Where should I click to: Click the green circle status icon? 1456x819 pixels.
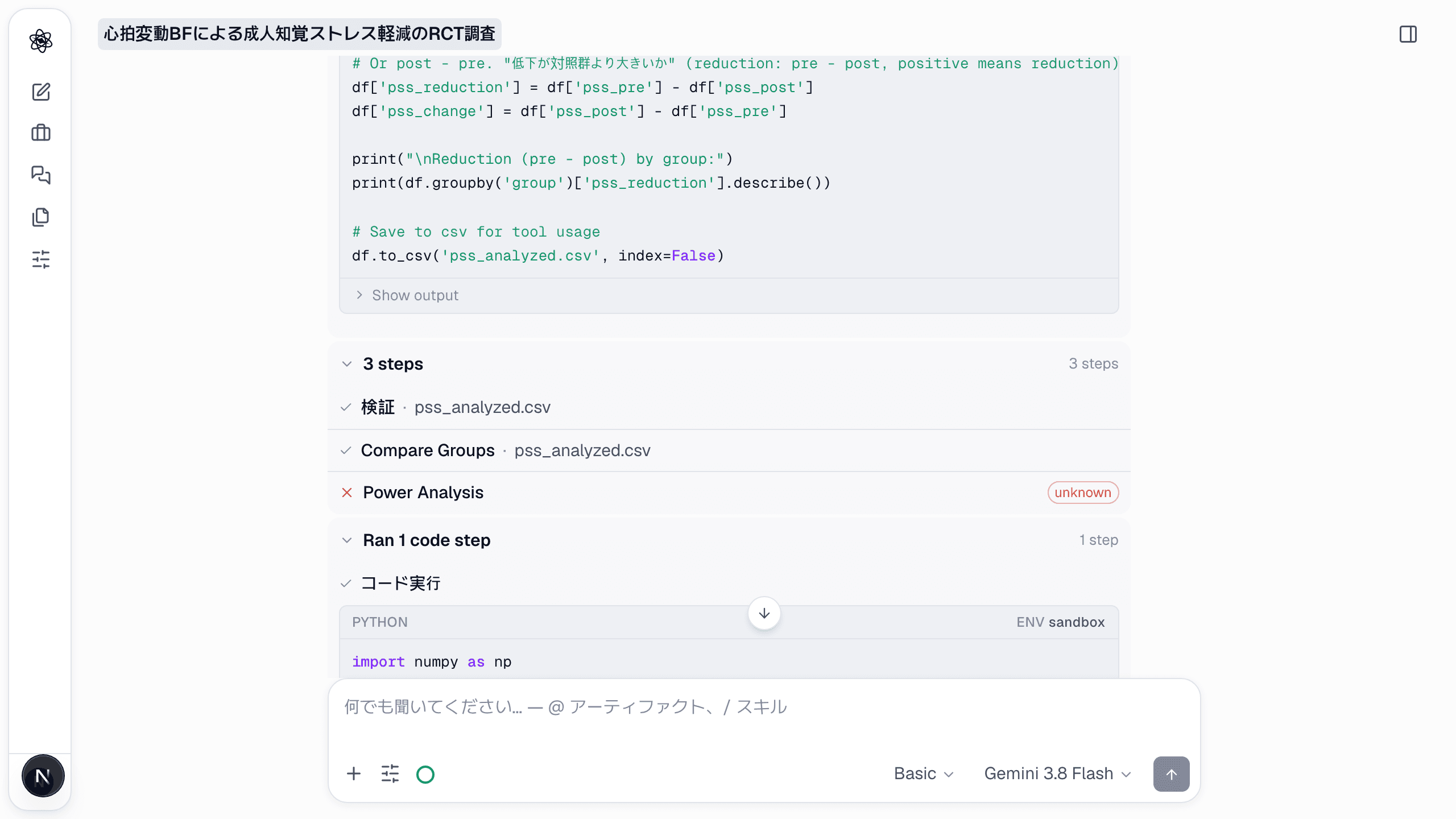coord(425,774)
